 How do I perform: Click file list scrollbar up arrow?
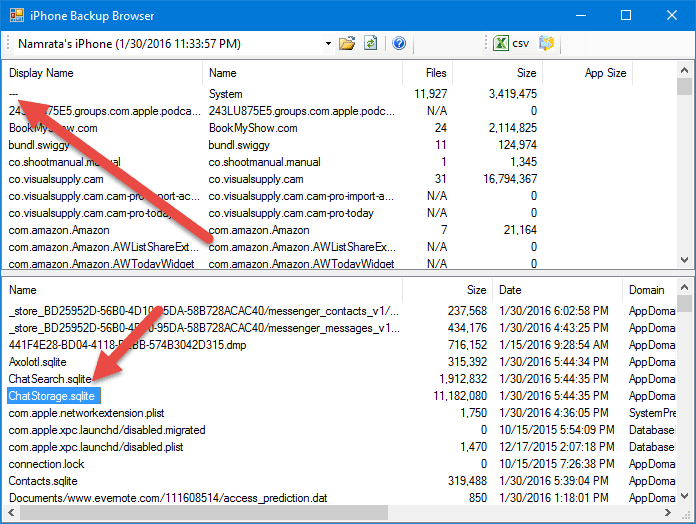(684, 287)
